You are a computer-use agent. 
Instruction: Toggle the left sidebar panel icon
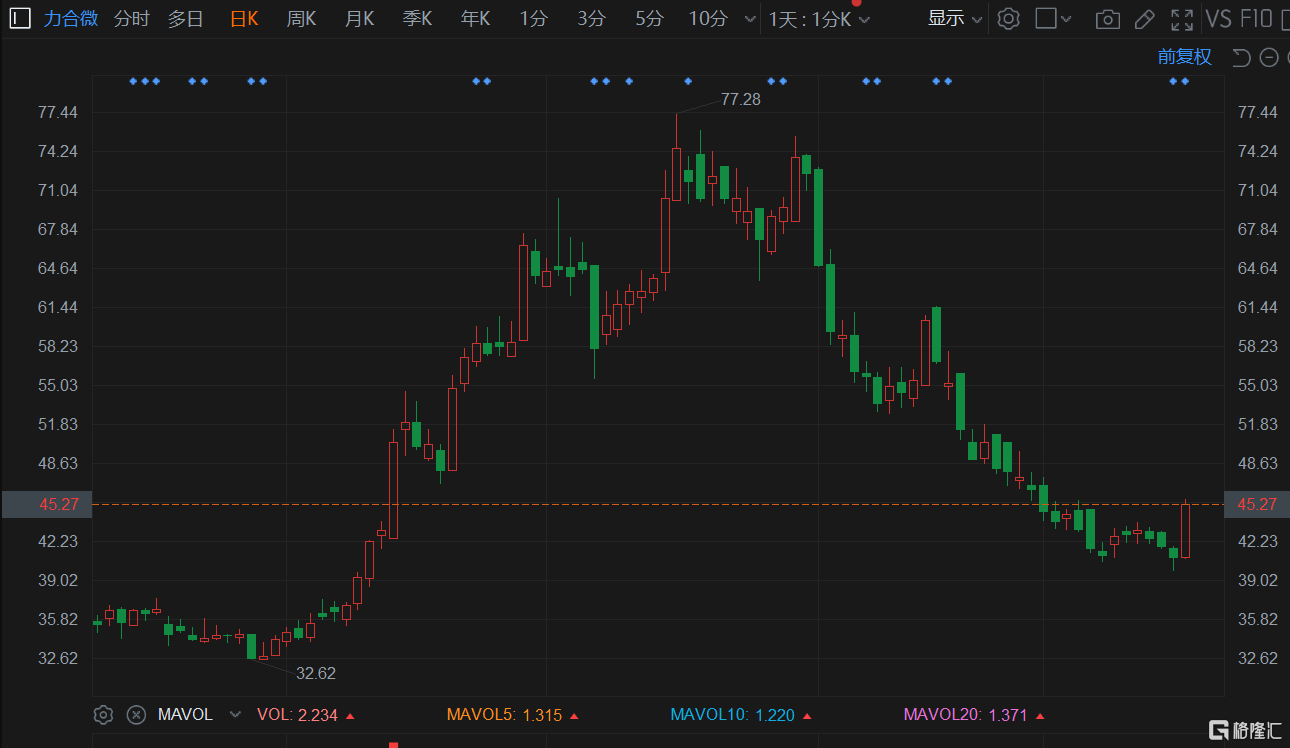coord(20,18)
